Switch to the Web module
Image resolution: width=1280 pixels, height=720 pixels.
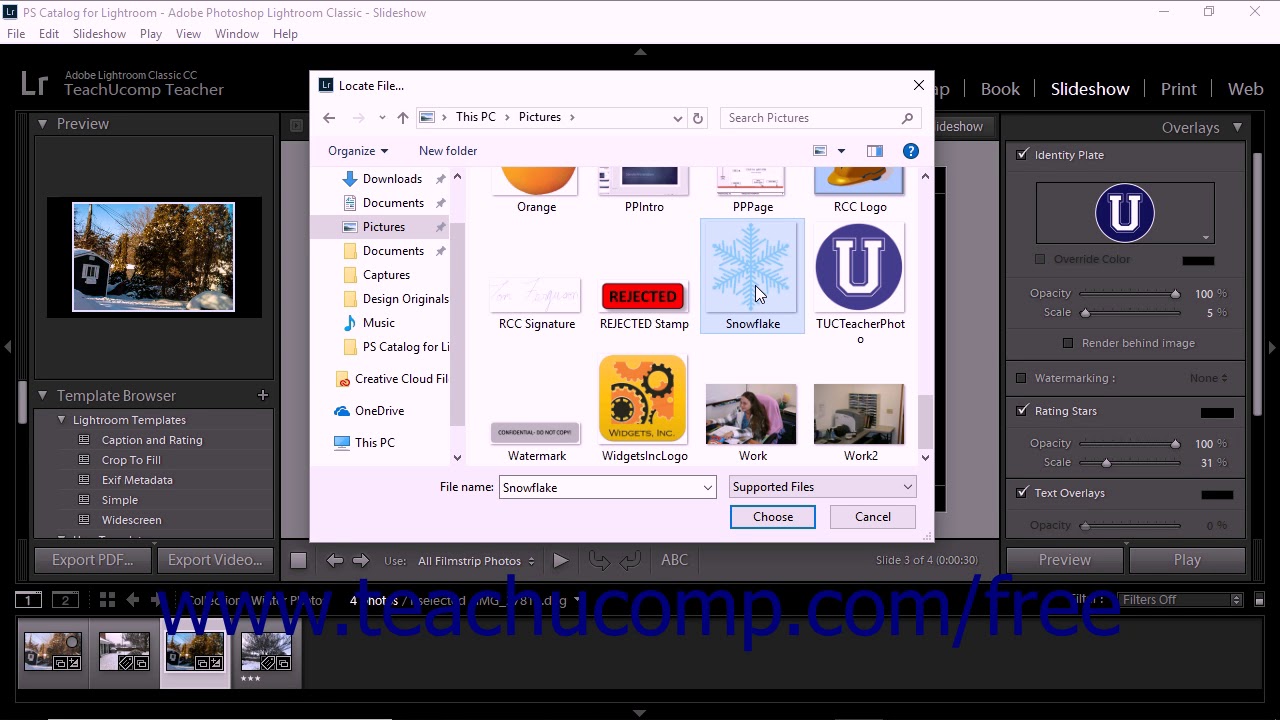point(1245,89)
